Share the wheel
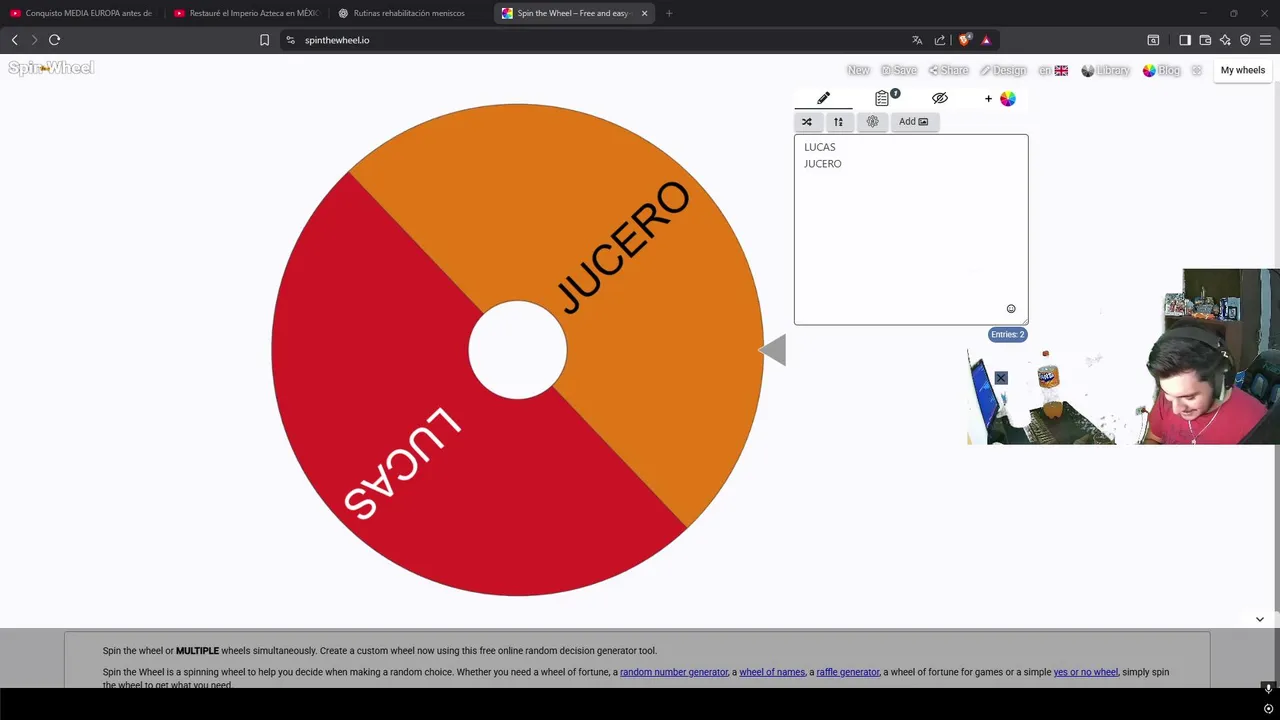1280x720 pixels. (x=948, y=70)
